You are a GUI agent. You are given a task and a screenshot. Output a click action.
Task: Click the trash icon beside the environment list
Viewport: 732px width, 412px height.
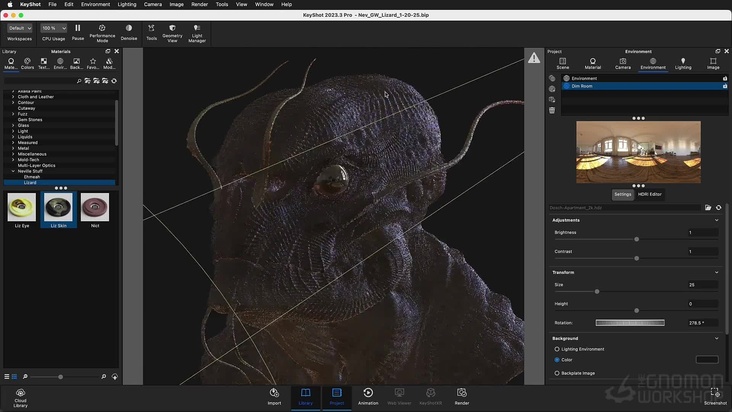552,110
